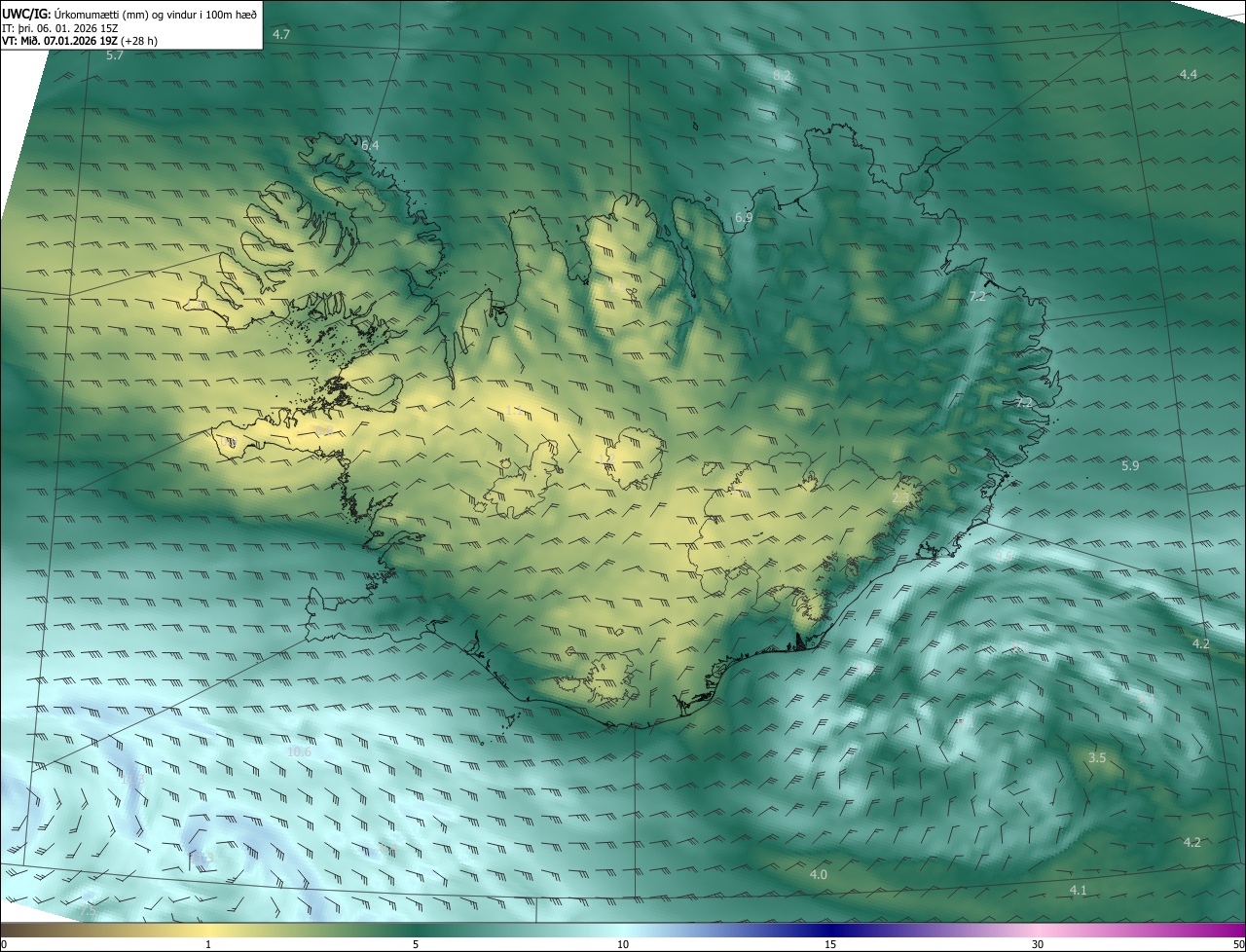This screenshot has width=1246, height=952.
Task: Select the 4.1 value label
Action: coord(1079,891)
